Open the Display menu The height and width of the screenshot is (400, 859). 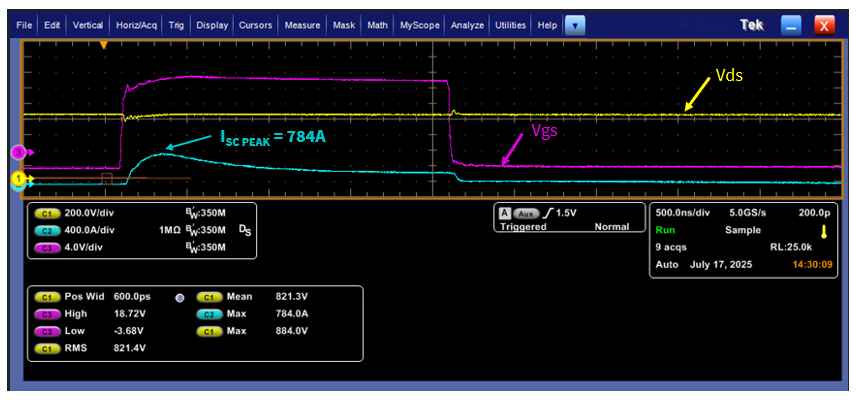(212, 25)
